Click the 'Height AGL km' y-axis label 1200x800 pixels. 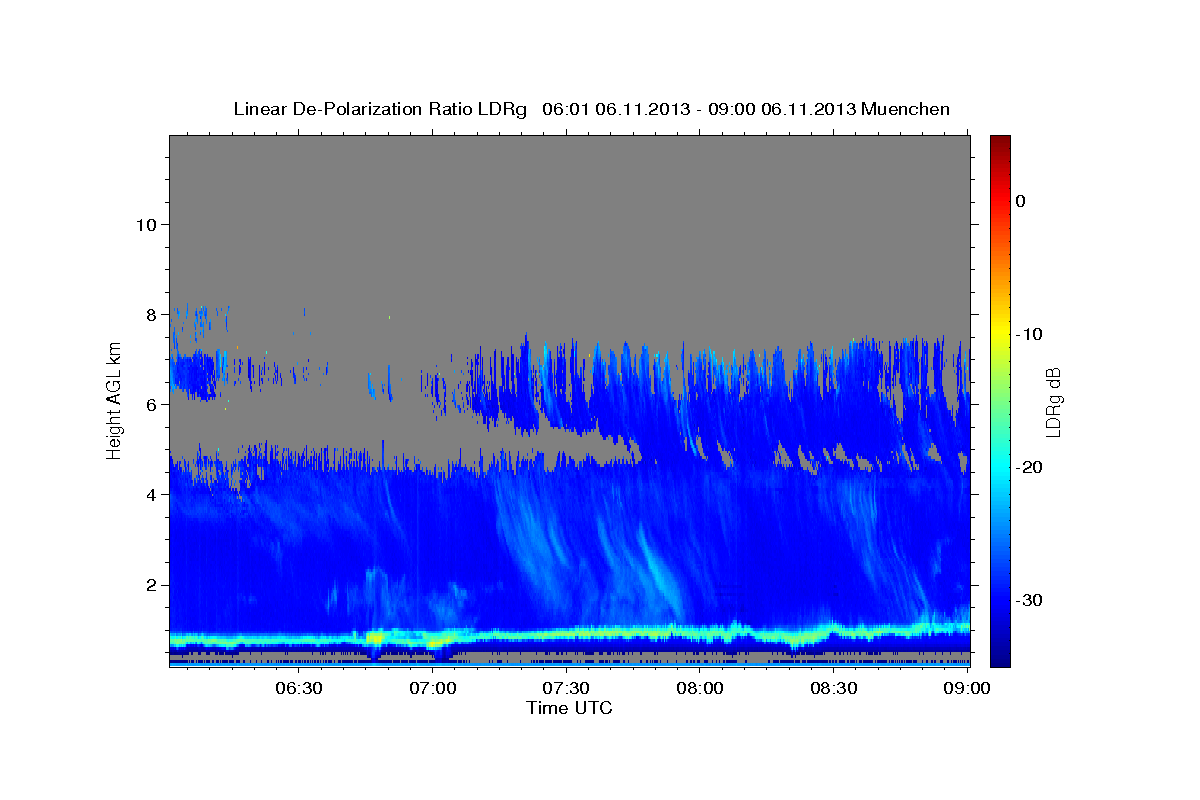115,401
